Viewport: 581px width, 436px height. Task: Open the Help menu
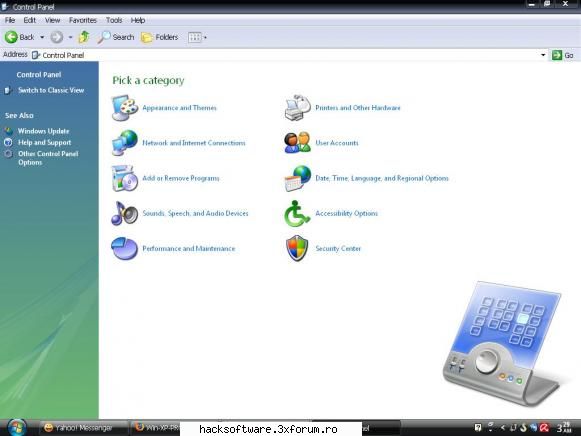[138, 20]
